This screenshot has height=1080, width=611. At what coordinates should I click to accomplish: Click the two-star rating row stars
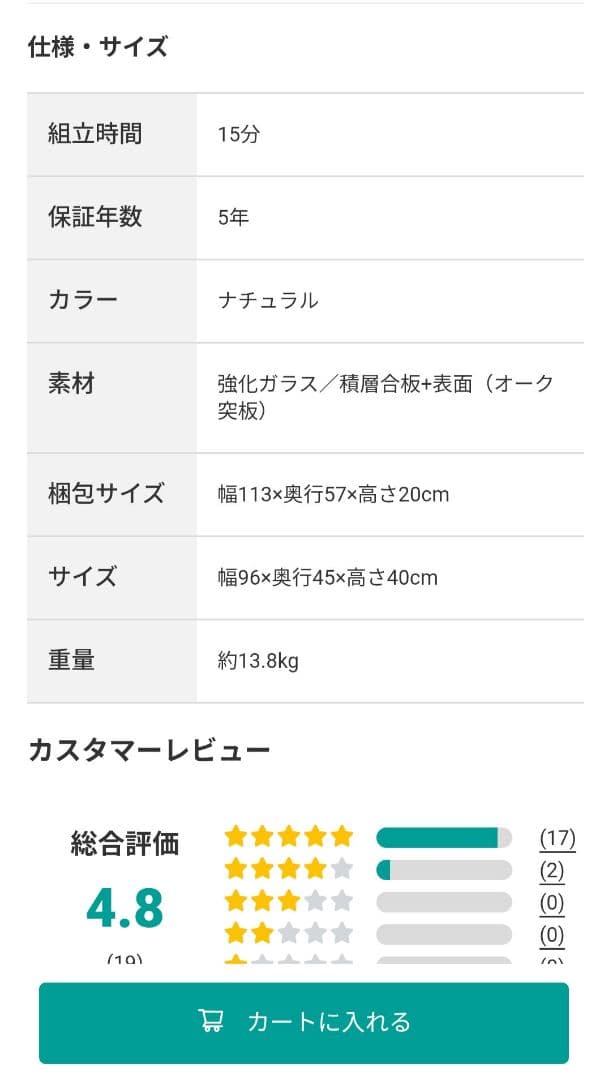[289, 934]
